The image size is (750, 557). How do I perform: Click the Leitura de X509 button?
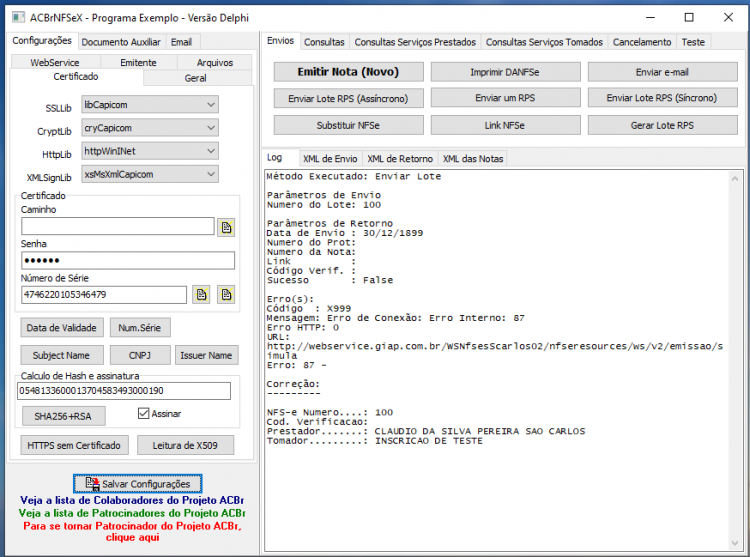186,445
